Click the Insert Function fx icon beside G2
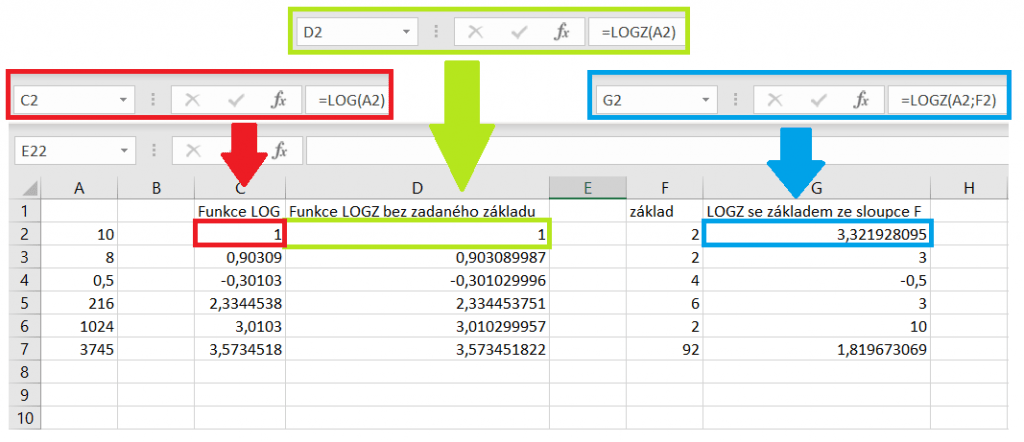The width and height of the screenshot is (1024, 442). point(861,100)
